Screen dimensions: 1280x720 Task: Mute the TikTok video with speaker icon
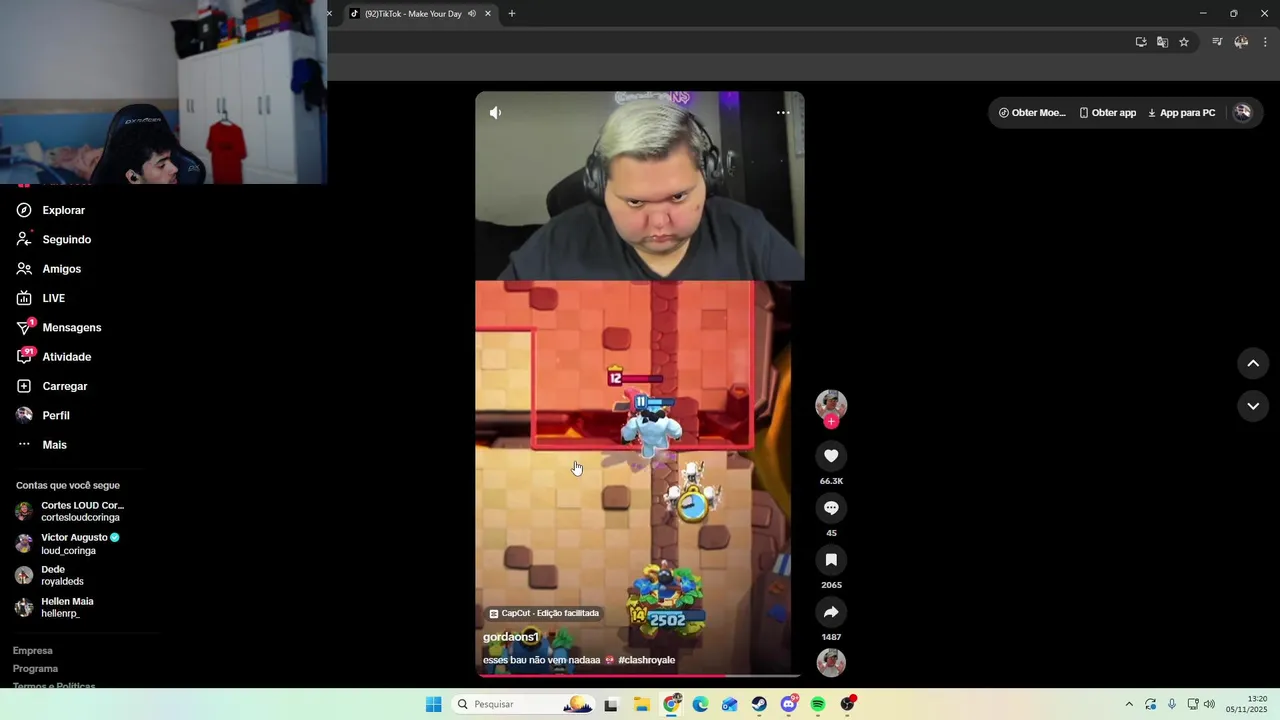[x=495, y=113]
